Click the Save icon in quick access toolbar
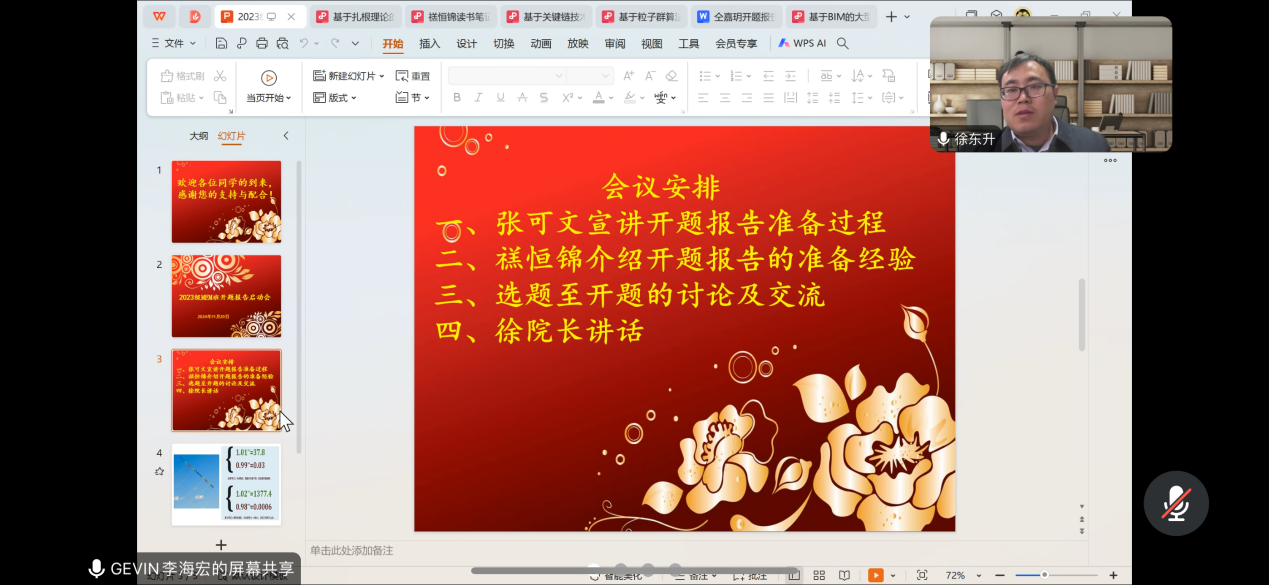This screenshot has height=585, width=1269. [221, 44]
